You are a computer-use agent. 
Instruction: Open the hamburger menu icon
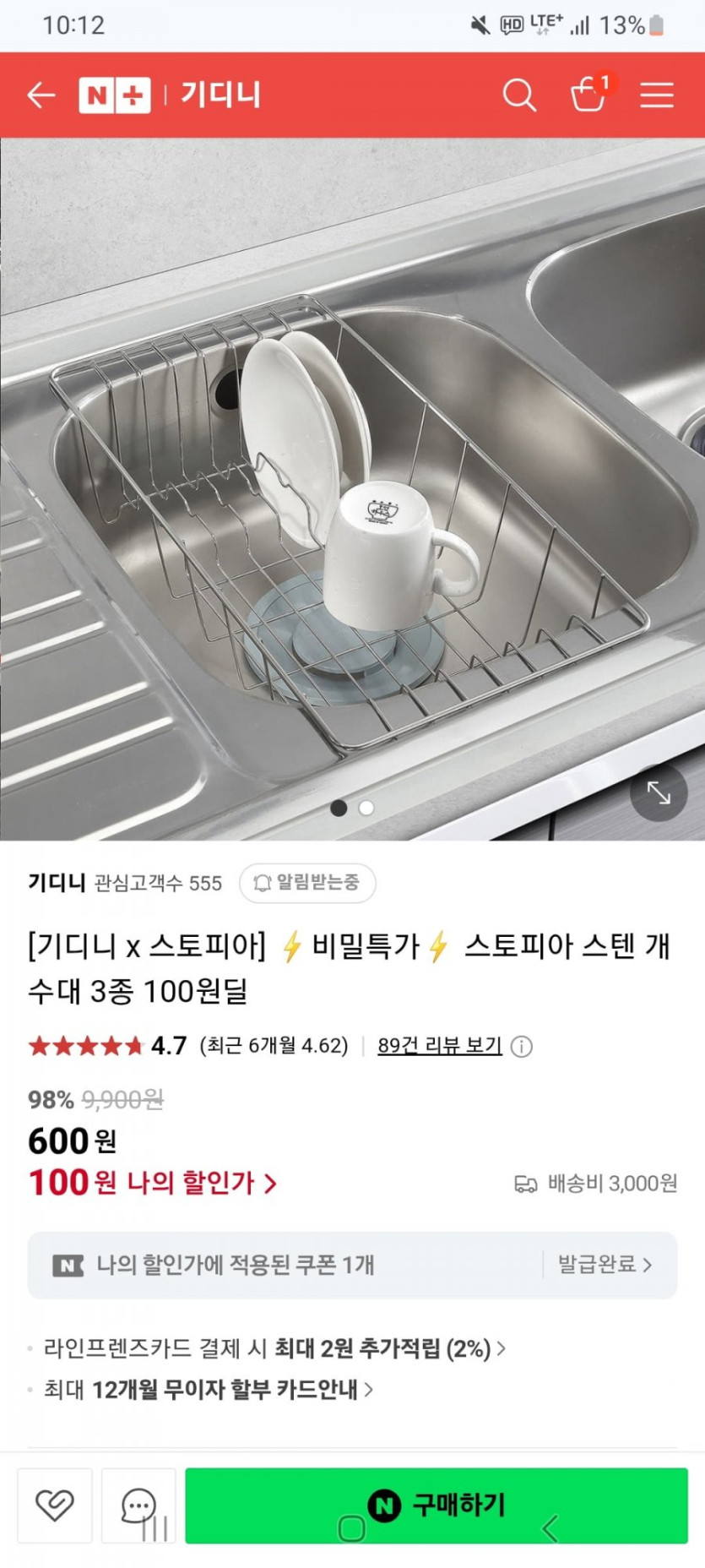click(656, 95)
